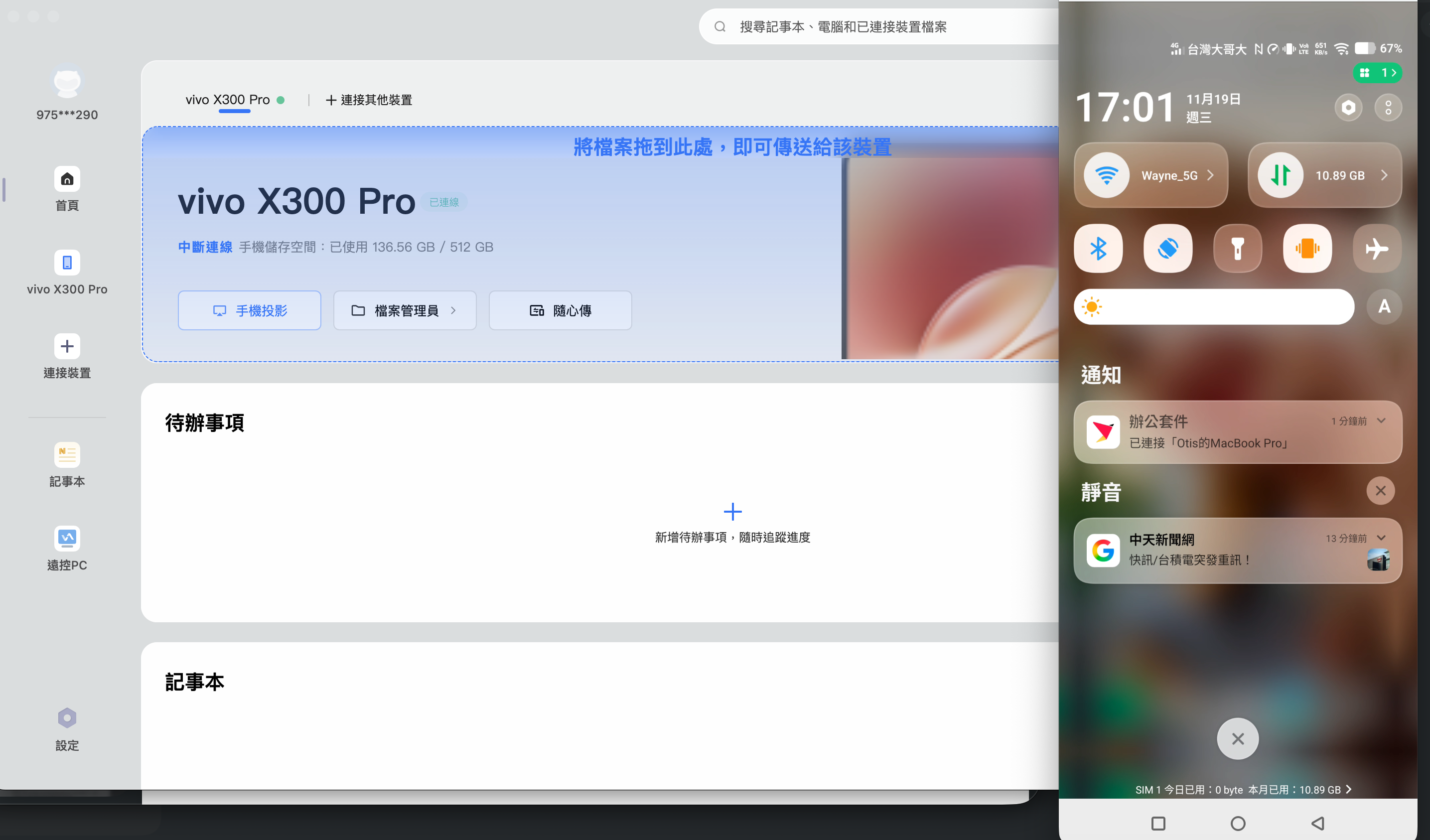Tap the phone's recent apps square button
The image size is (1430, 840).
(x=1158, y=823)
